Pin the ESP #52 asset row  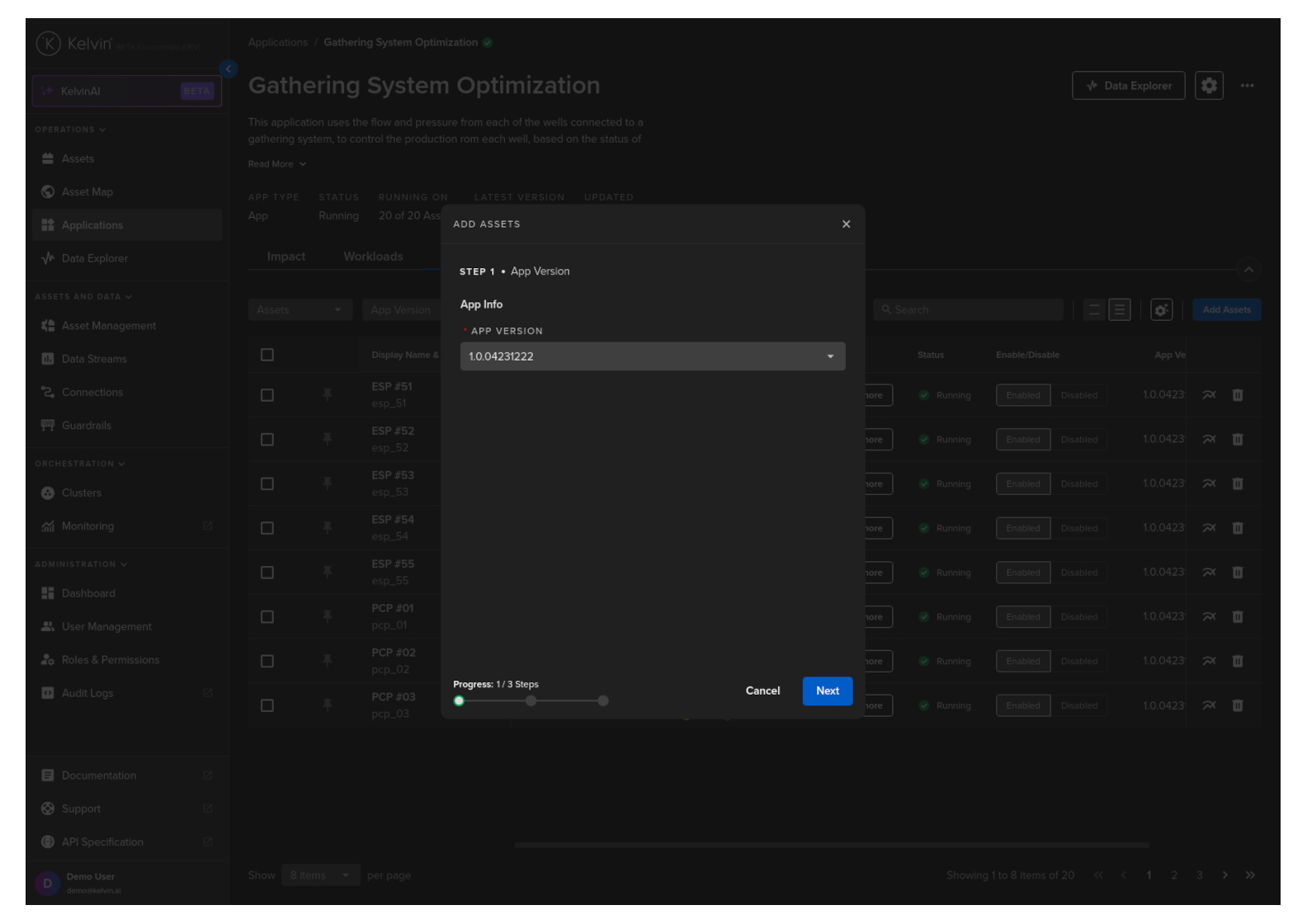click(328, 440)
